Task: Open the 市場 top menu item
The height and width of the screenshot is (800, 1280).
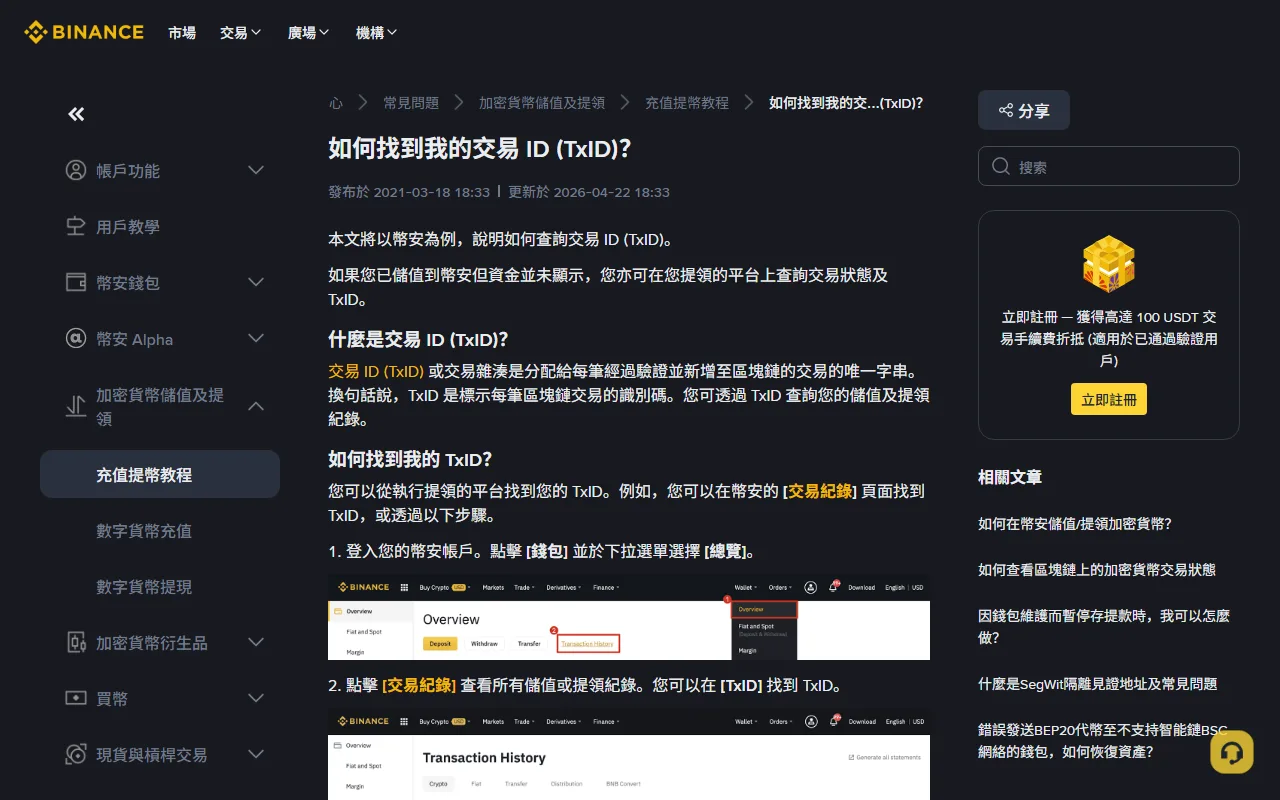Action: (182, 33)
